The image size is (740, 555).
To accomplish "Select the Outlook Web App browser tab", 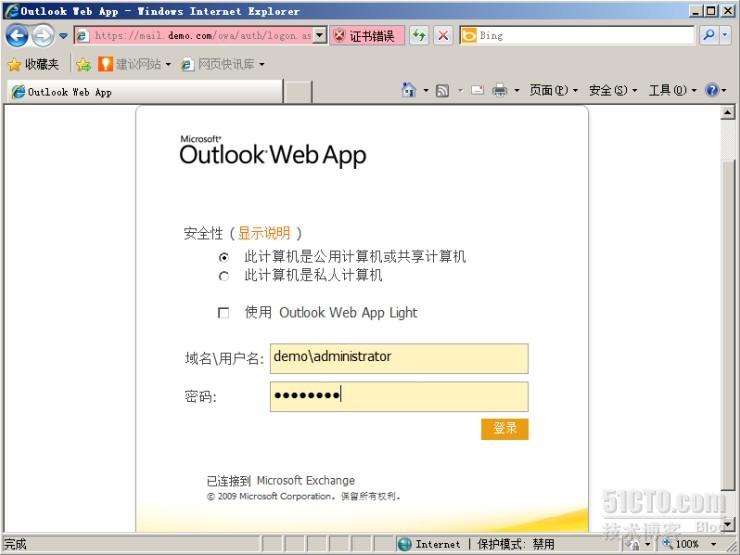I will [145, 92].
